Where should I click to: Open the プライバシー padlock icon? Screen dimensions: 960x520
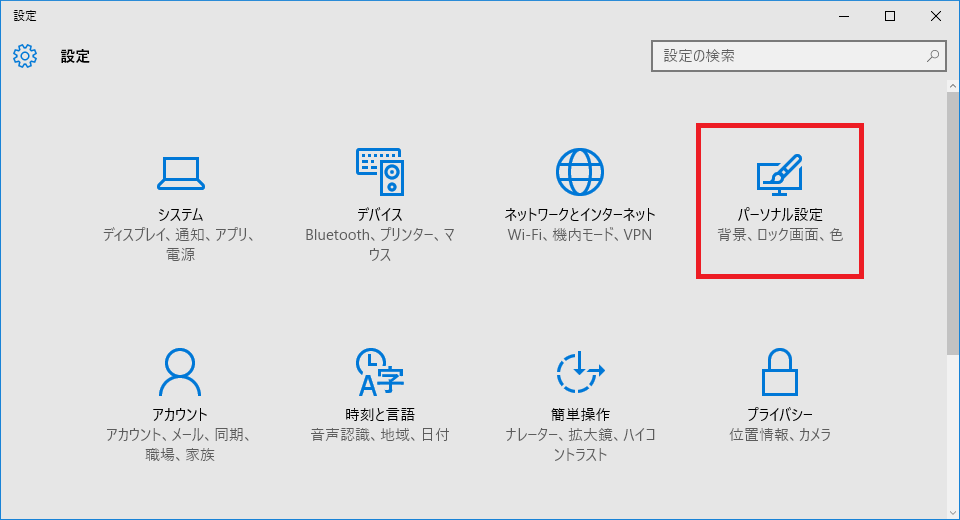tap(779, 373)
